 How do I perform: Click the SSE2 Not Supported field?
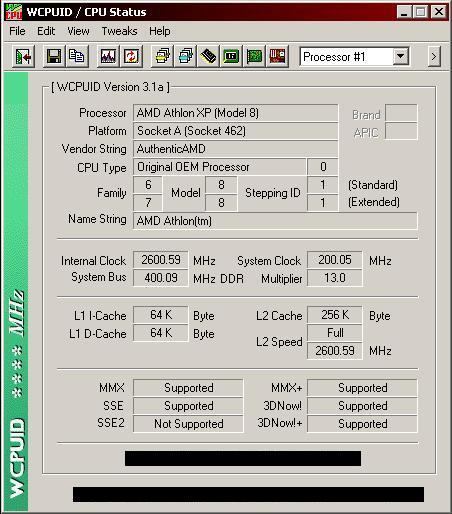188,424
